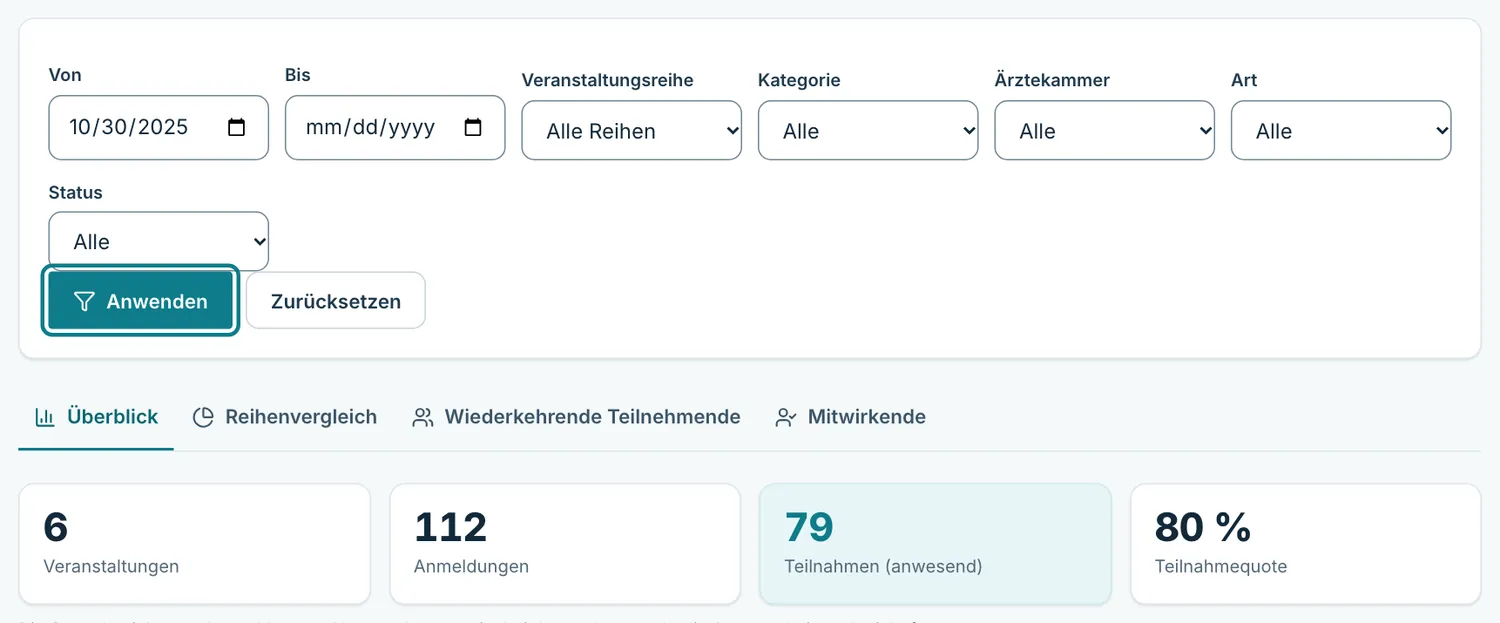
Task: Select the Veranstaltungen card showing 6
Action: click(x=195, y=544)
